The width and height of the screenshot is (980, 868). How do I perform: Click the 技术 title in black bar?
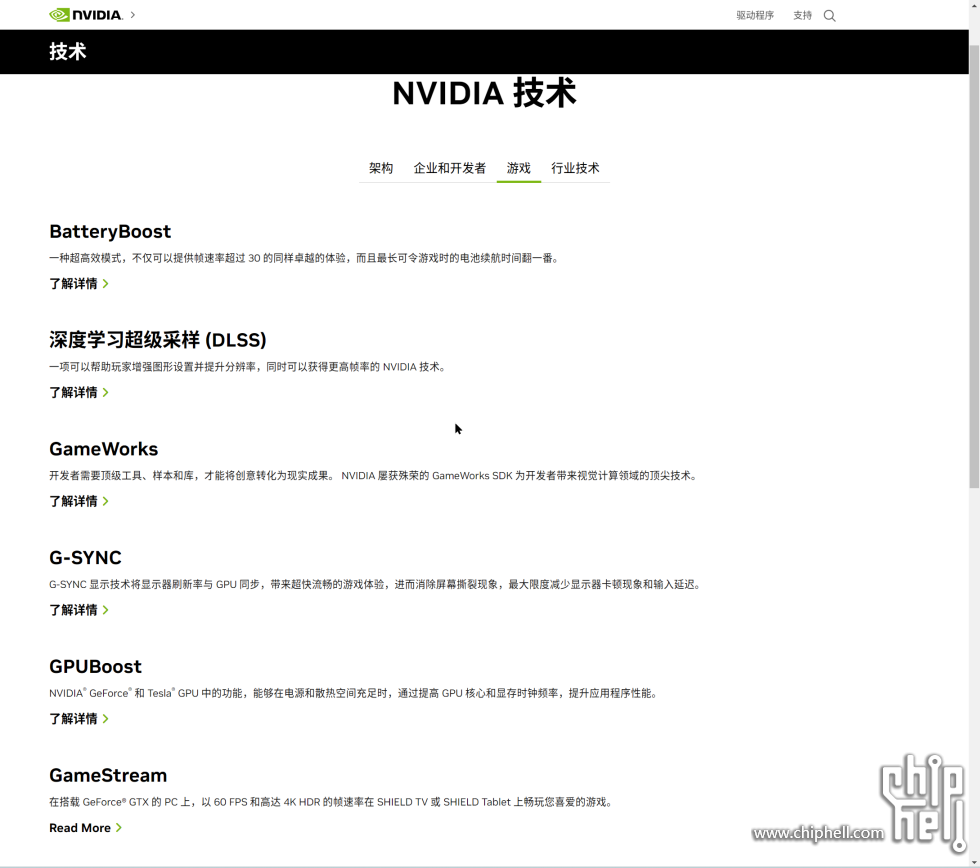(68, 51)
